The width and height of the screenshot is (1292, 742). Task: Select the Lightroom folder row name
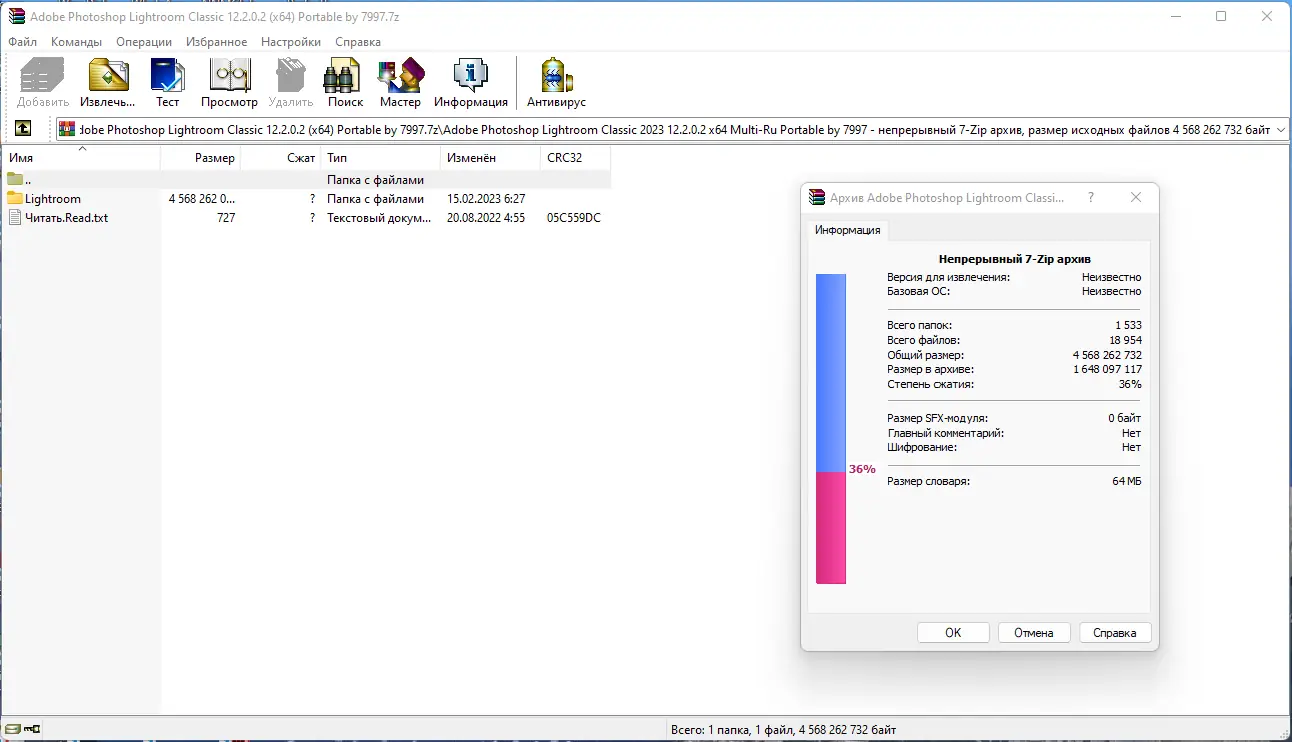[53, 199]
